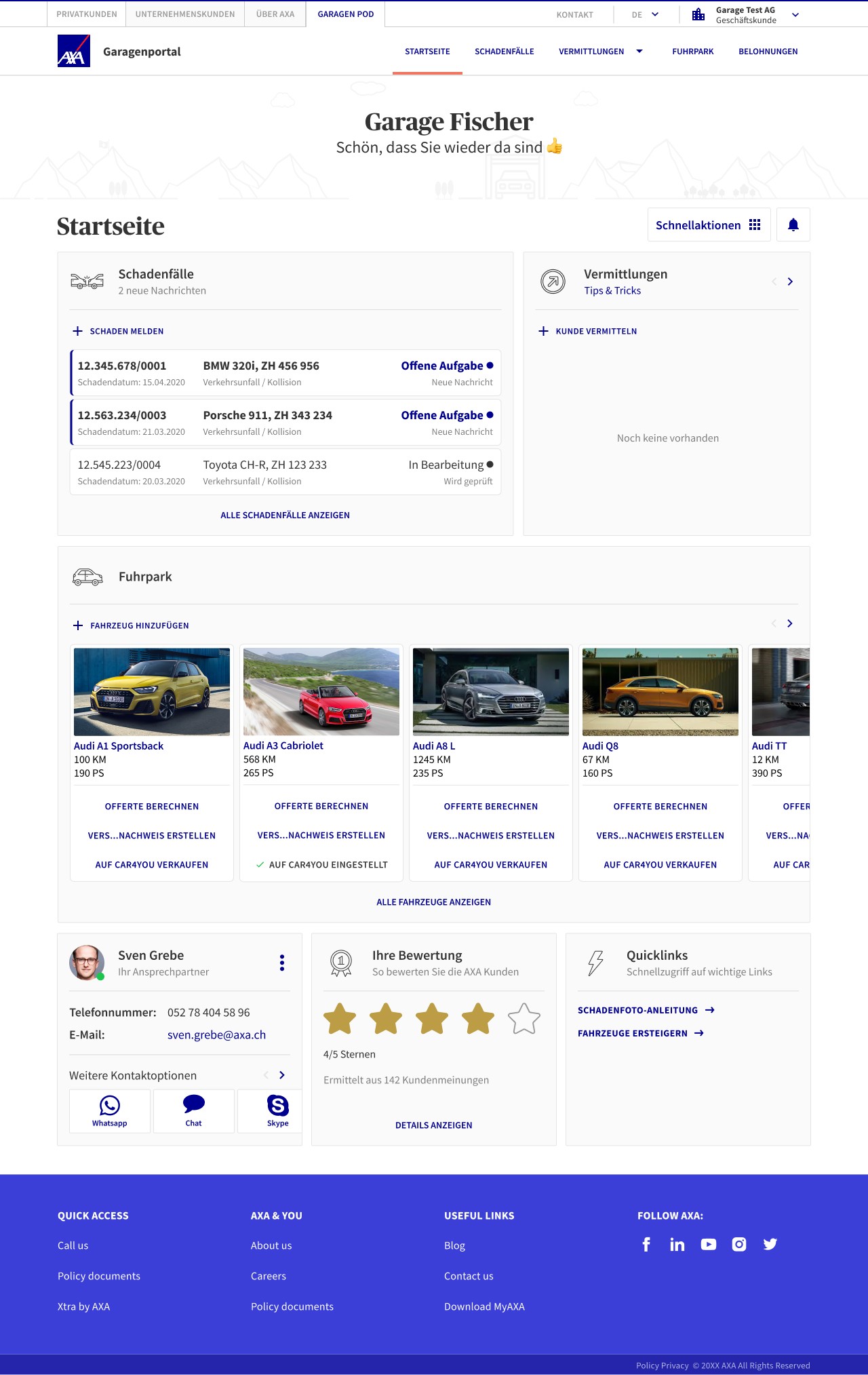Open the Audi A3 Cabriolet photo
Screen dimensions: 868x1375
click(321, 692)
